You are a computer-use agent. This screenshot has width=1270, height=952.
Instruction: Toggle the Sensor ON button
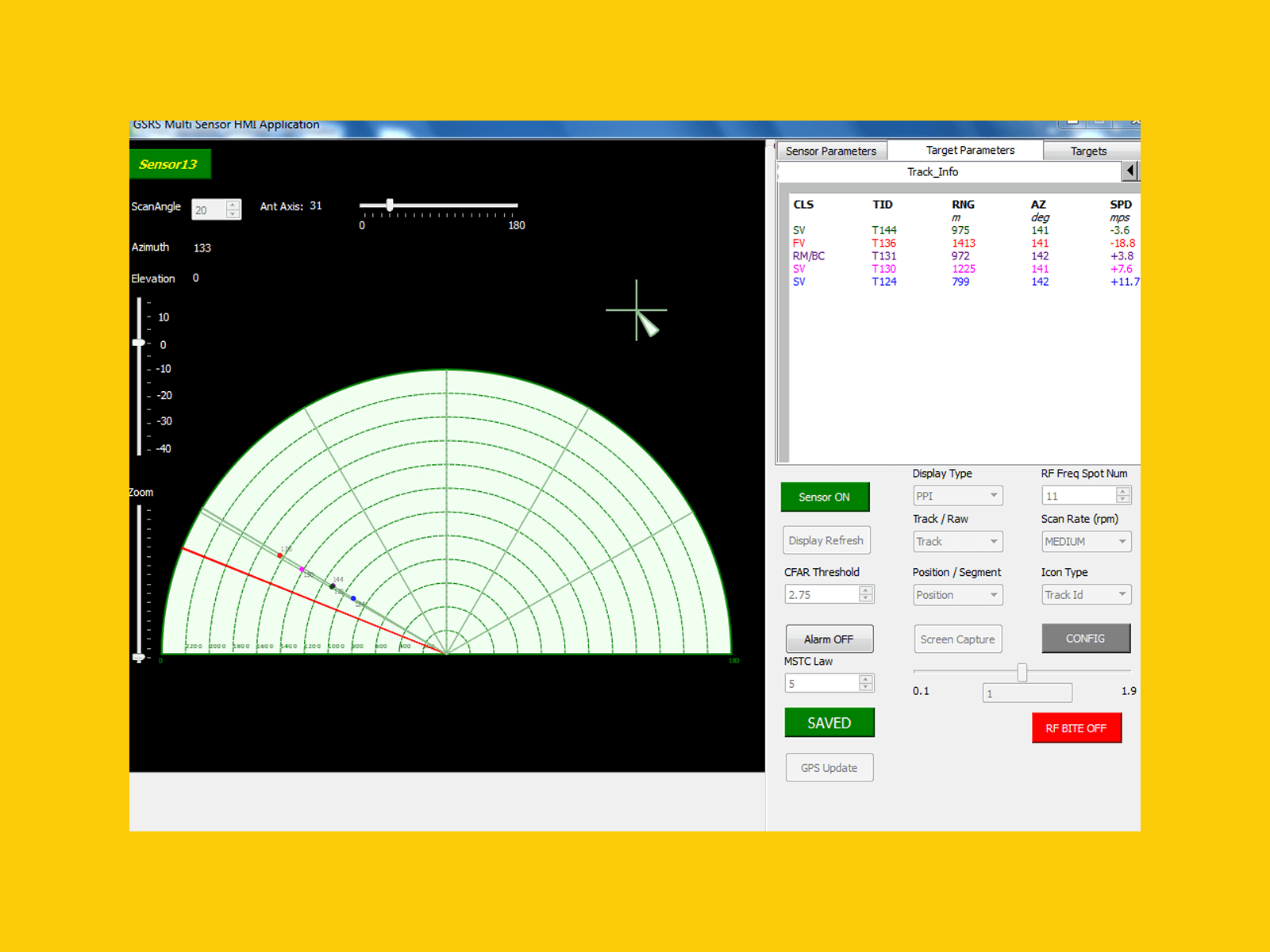pos(825,497)
